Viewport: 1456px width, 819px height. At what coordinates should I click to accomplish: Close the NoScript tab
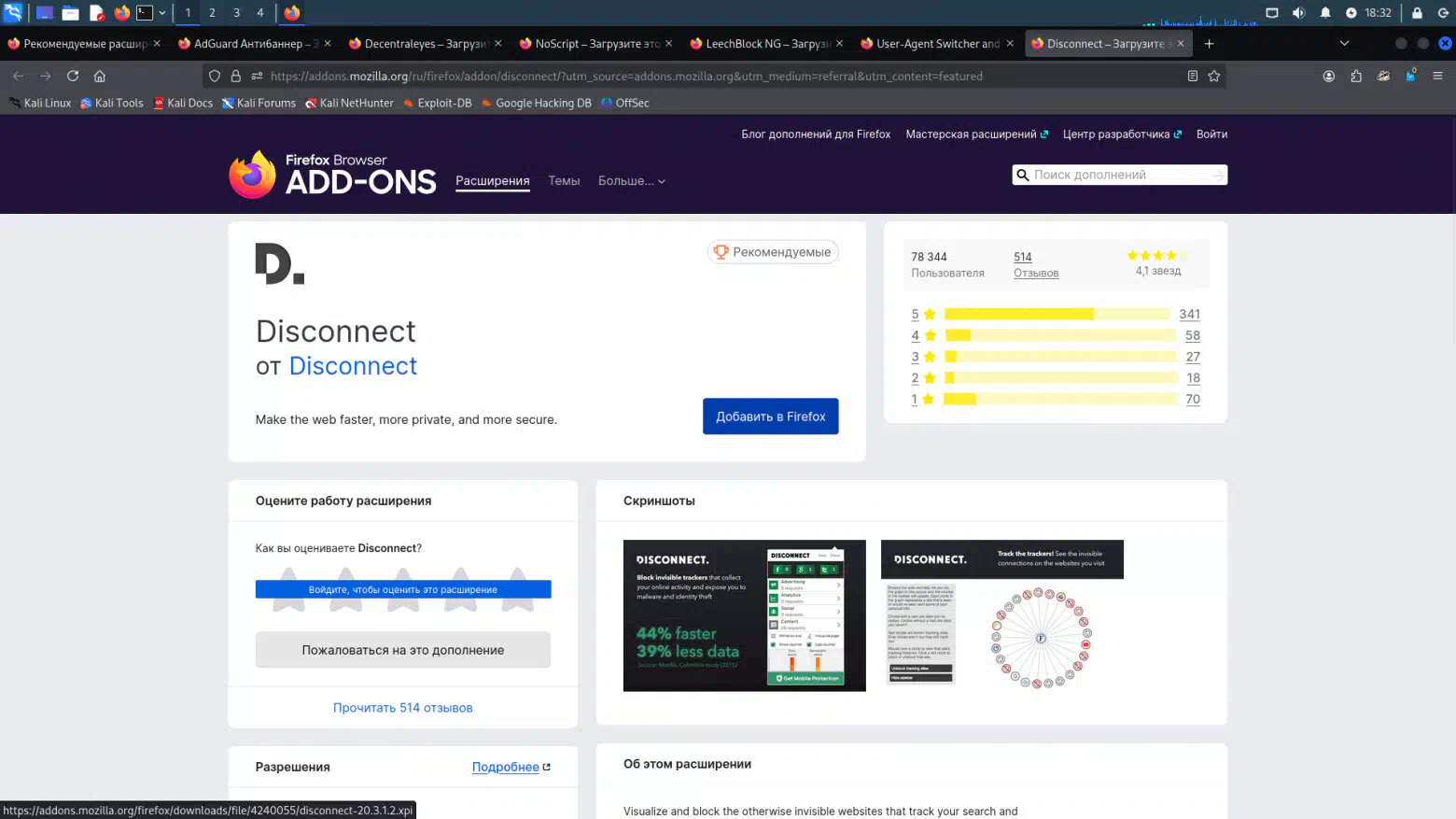point(668,44)
